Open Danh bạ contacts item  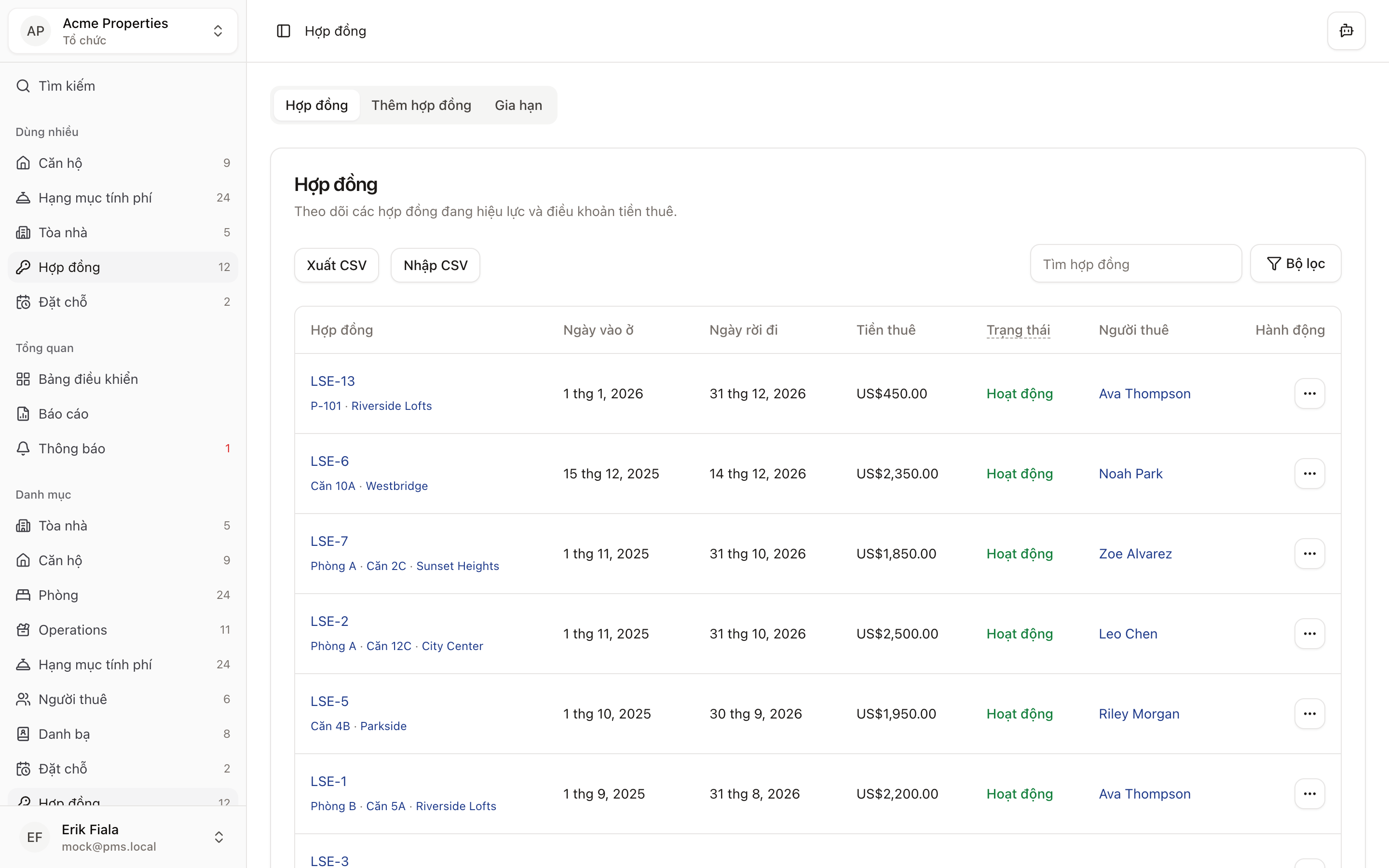(64, 733)
